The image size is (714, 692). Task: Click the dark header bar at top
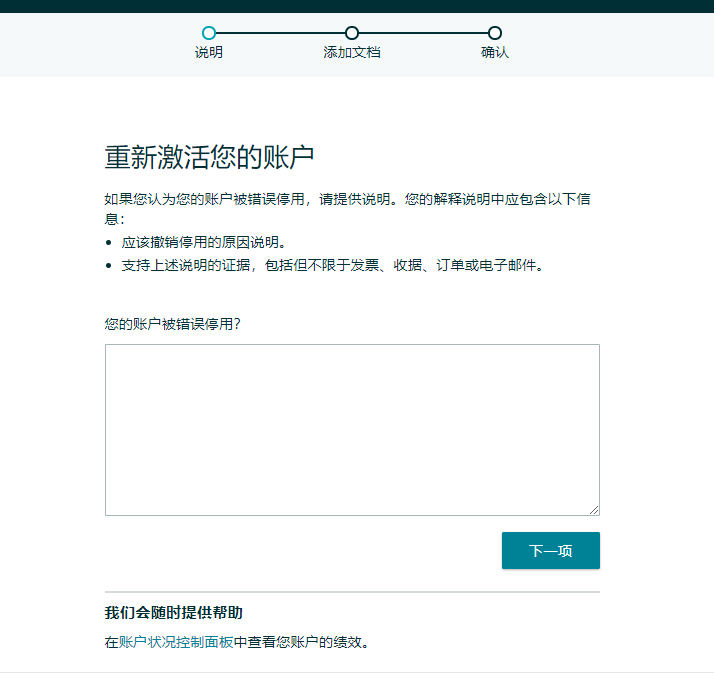point(357,5)
